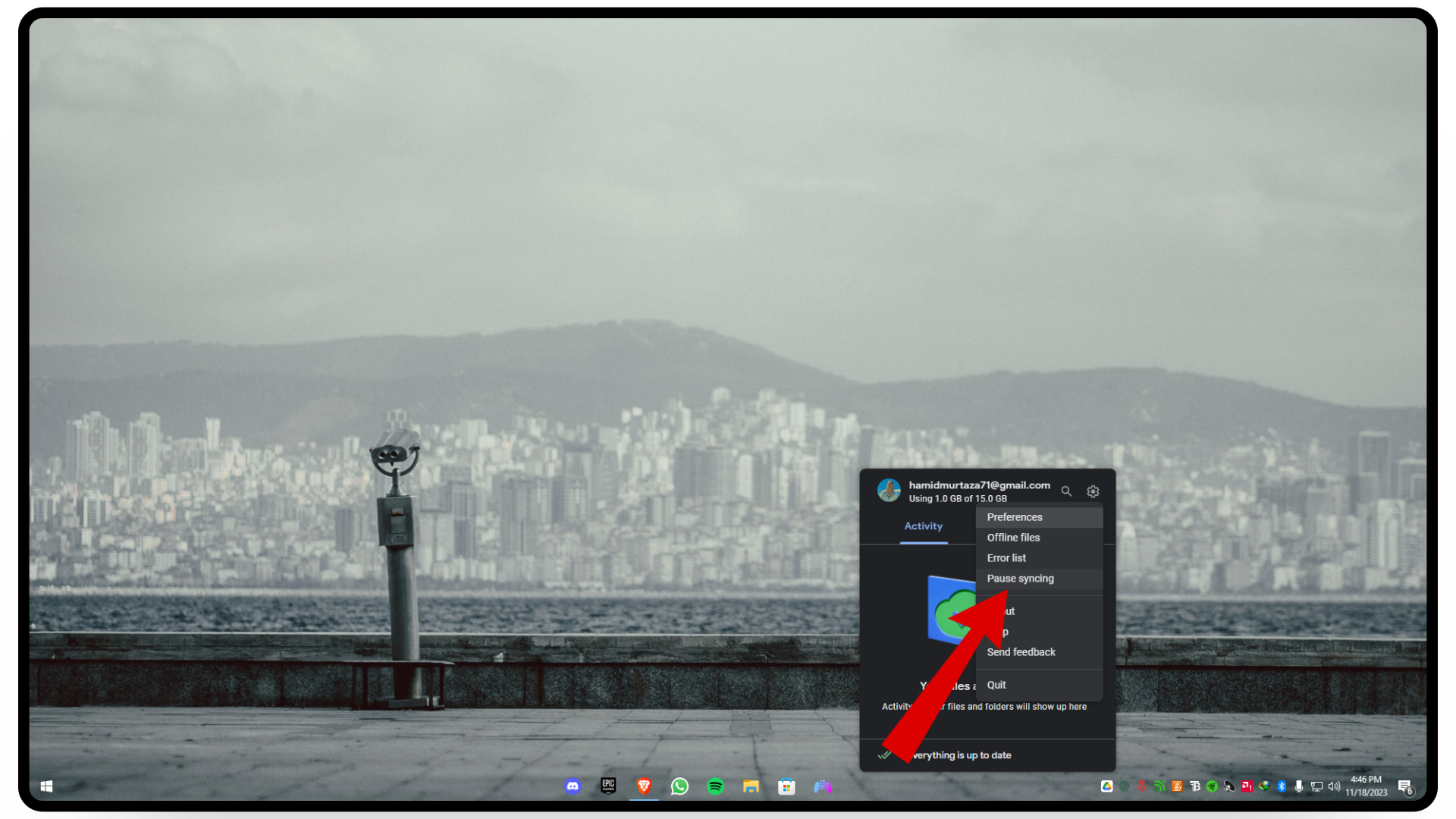The image size is (1456, 819).
Task: Choose Pause syncing option
Action: click(x=1020, y=579)
